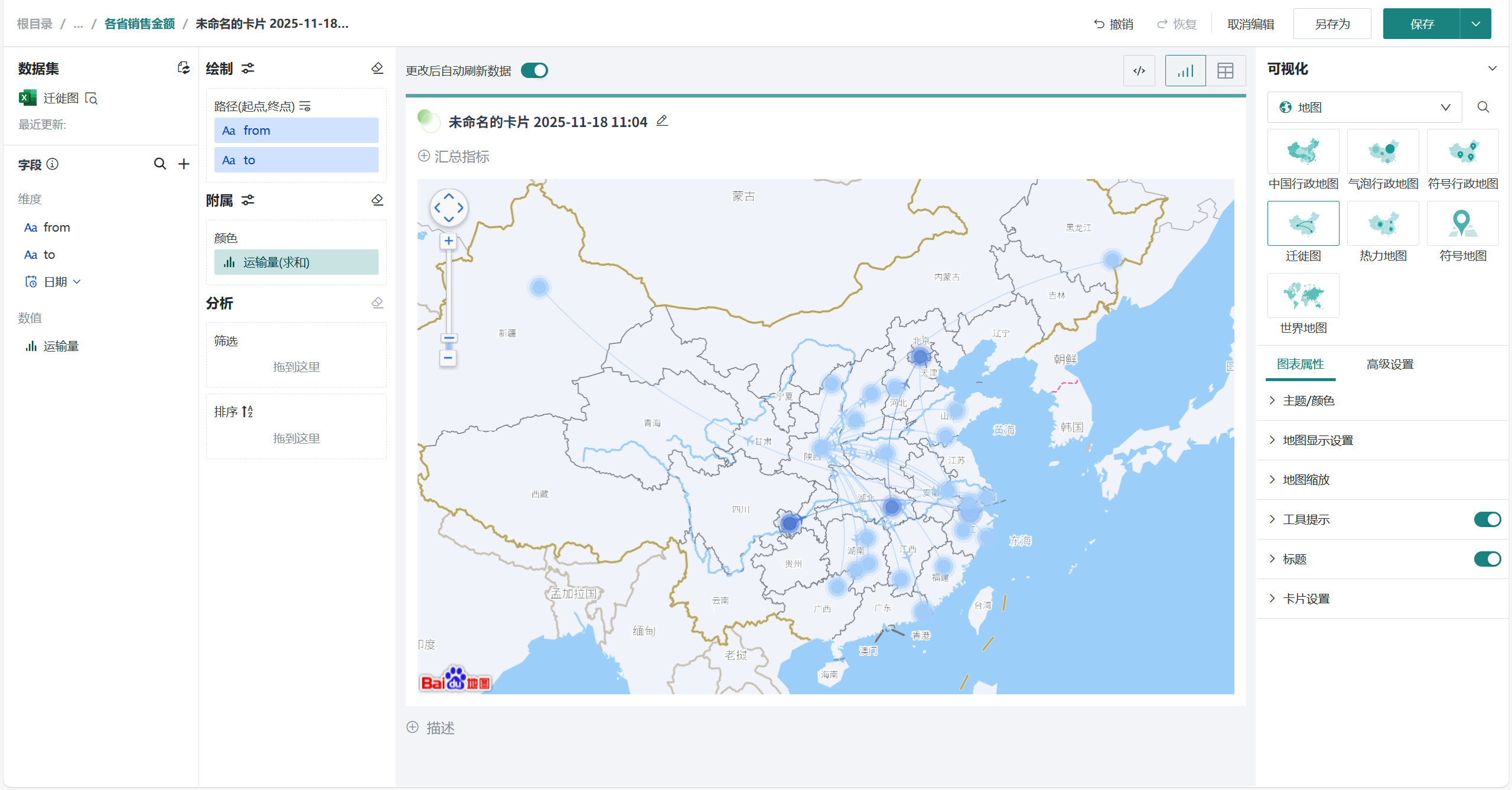Click the dataset refresh icon
1512x790 pixels.
(184, 68)
